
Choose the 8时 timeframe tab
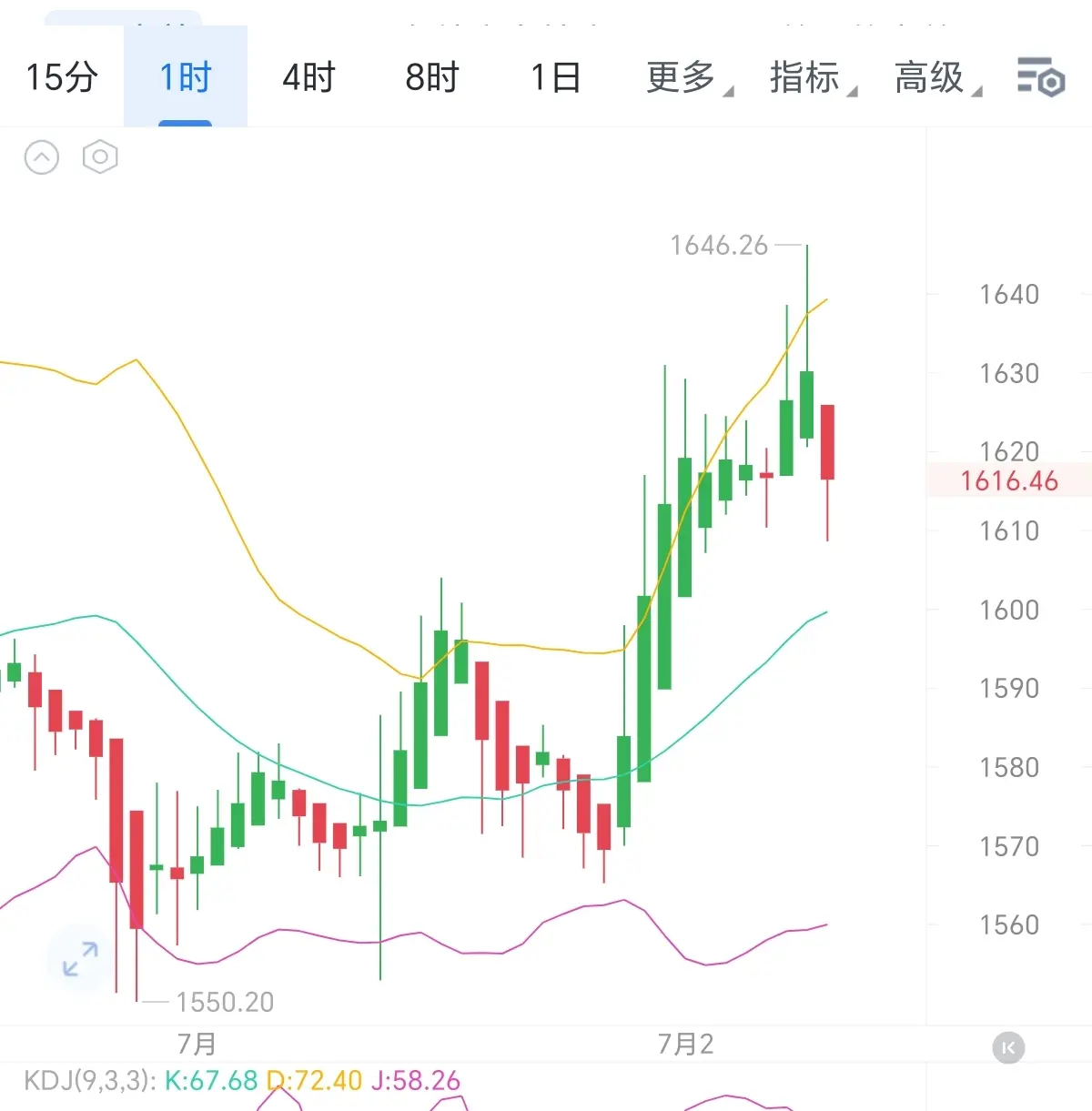click(x=433, y=77)
